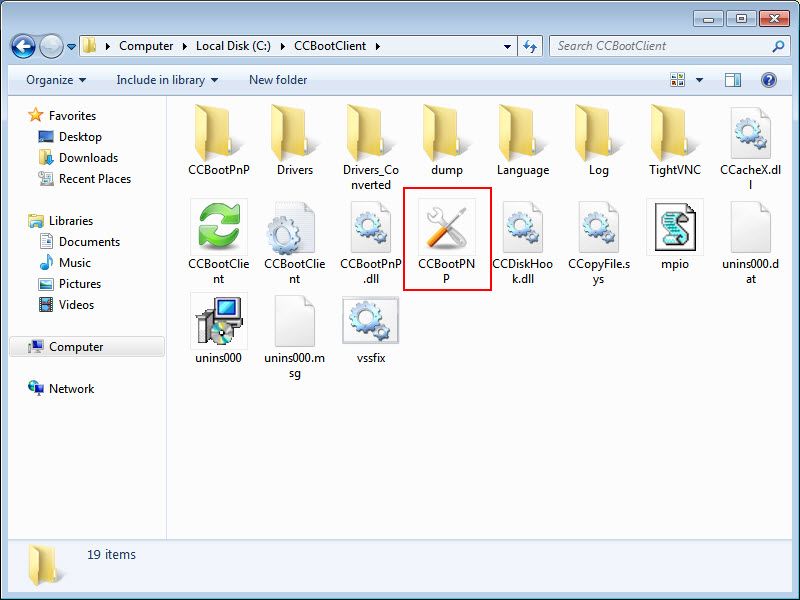The height and width of the screenshot is (600, 800).
Task: Refresh the CCBootClient folder view
Action: coord(530,46)
